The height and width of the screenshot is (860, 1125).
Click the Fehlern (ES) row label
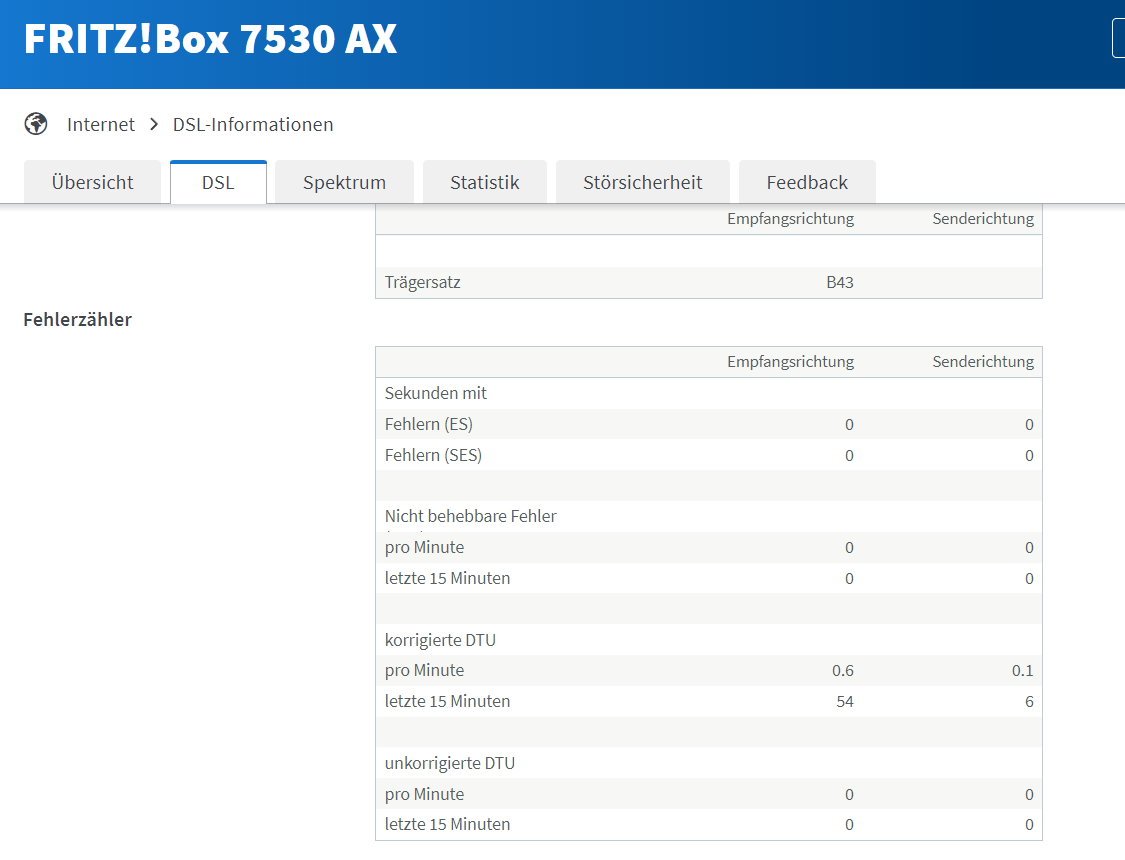[428, 425]
